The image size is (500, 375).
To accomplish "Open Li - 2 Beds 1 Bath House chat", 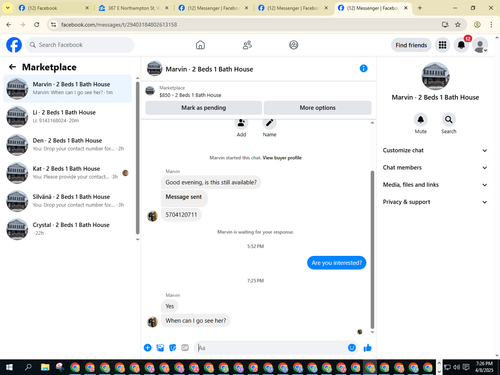I will pos(68,117).
